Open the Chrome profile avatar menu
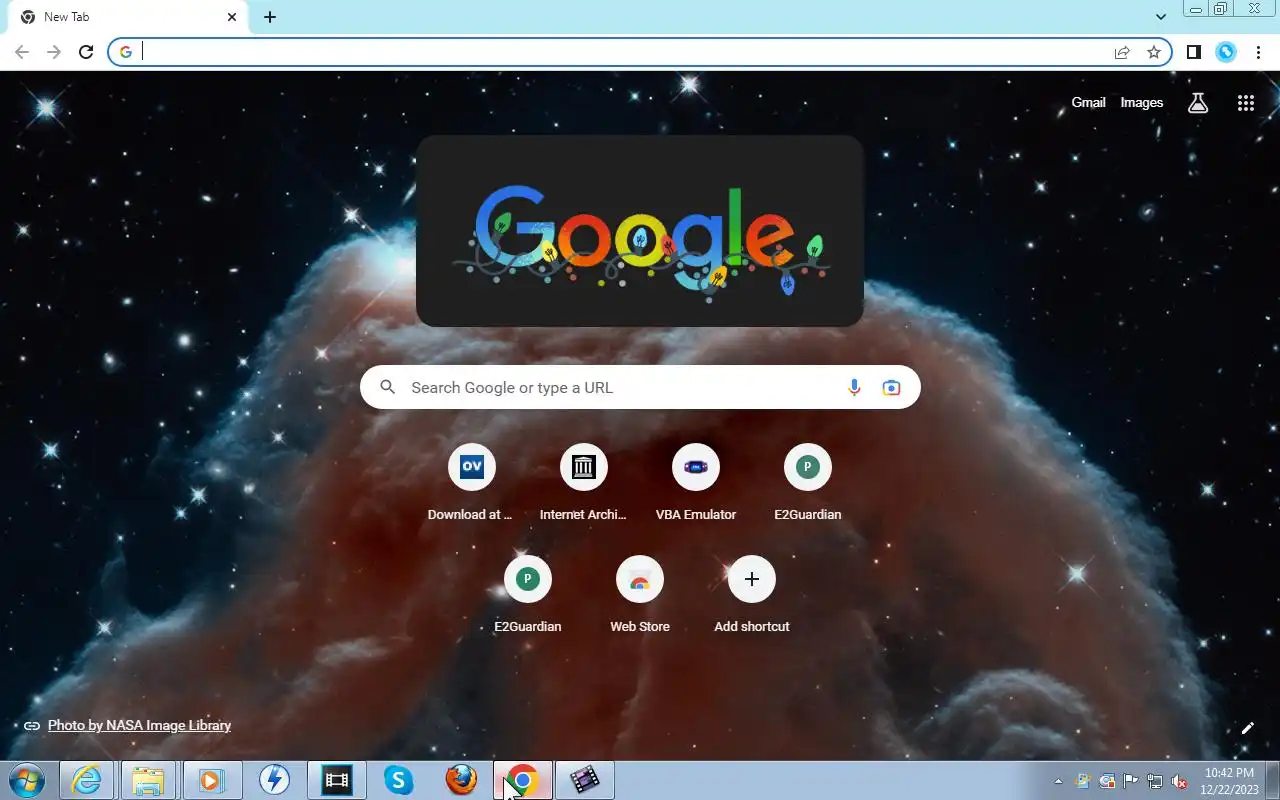This screenshot has height=800, width=1280. pyautogui.click(x=1226, y=52)
